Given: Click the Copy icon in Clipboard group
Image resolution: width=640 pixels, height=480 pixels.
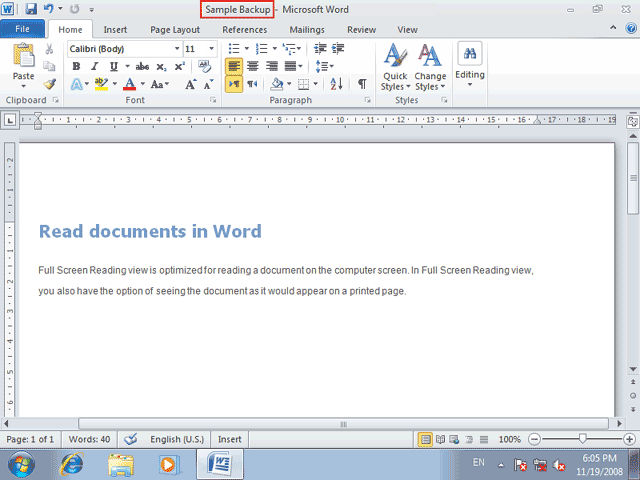Looking at the screenshot, I should (49, 66).
